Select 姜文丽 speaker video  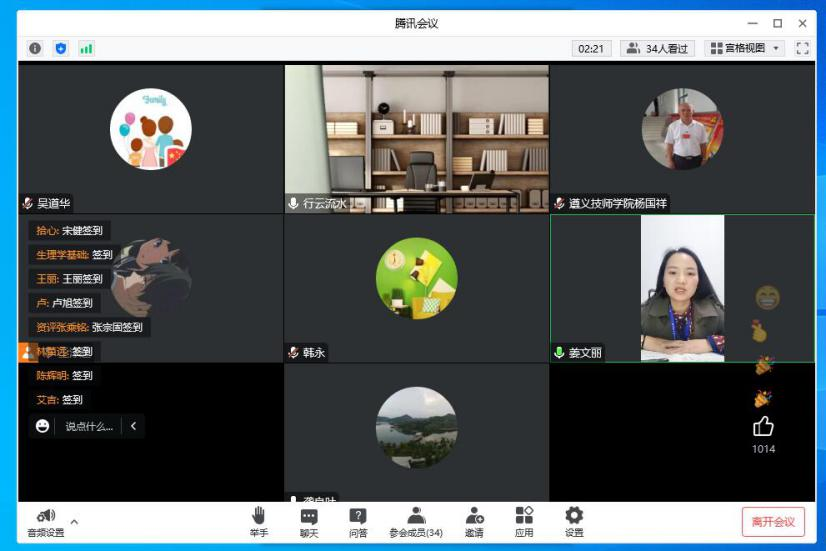point(683,288)
